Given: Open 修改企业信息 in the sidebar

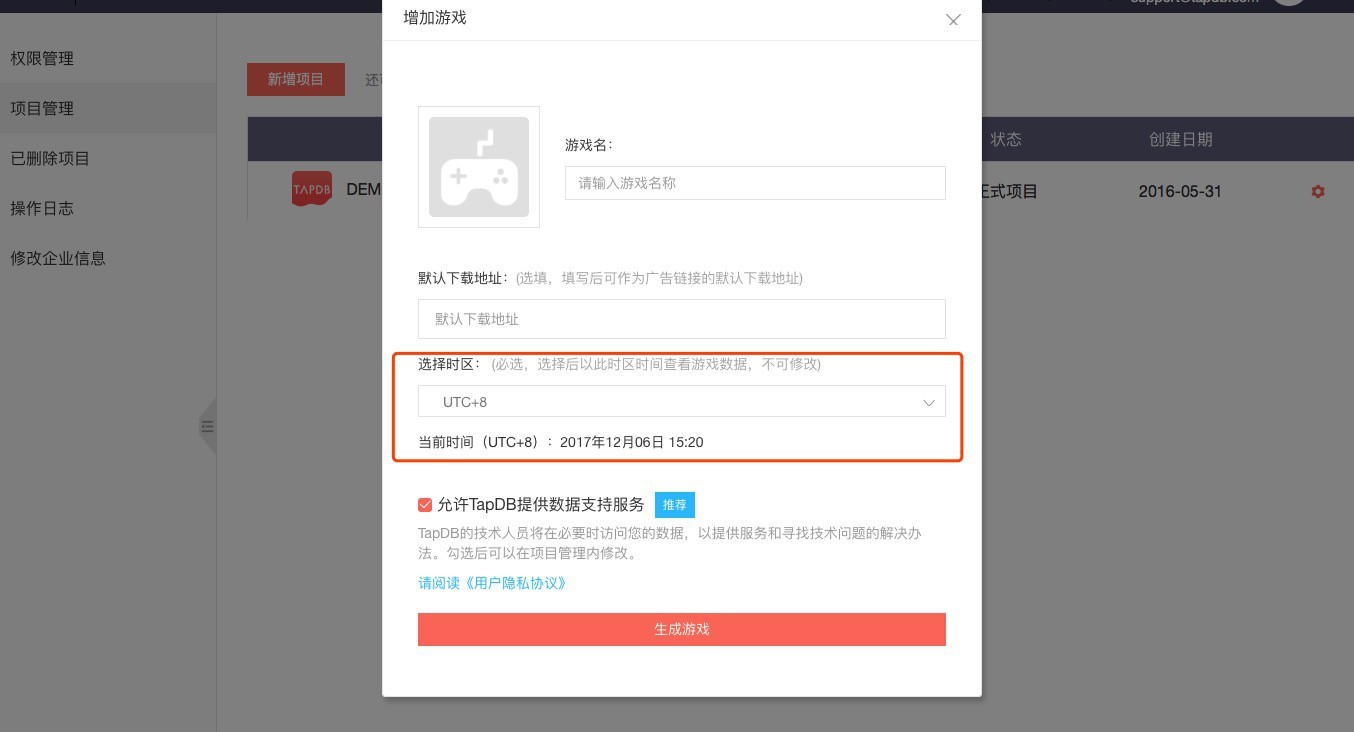Looking at the screenshot, I should [x=58, y=259].
